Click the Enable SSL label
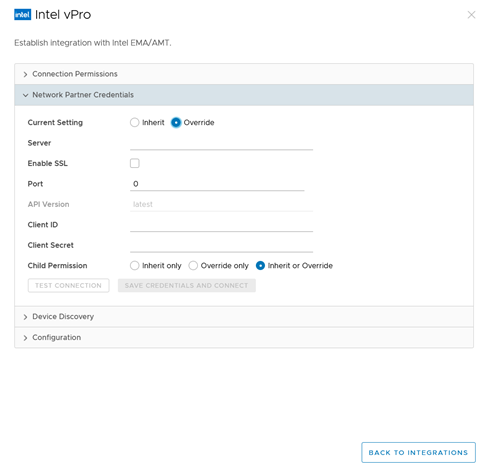Viewport: 483px width, 473px height. [x=48, y=163]
